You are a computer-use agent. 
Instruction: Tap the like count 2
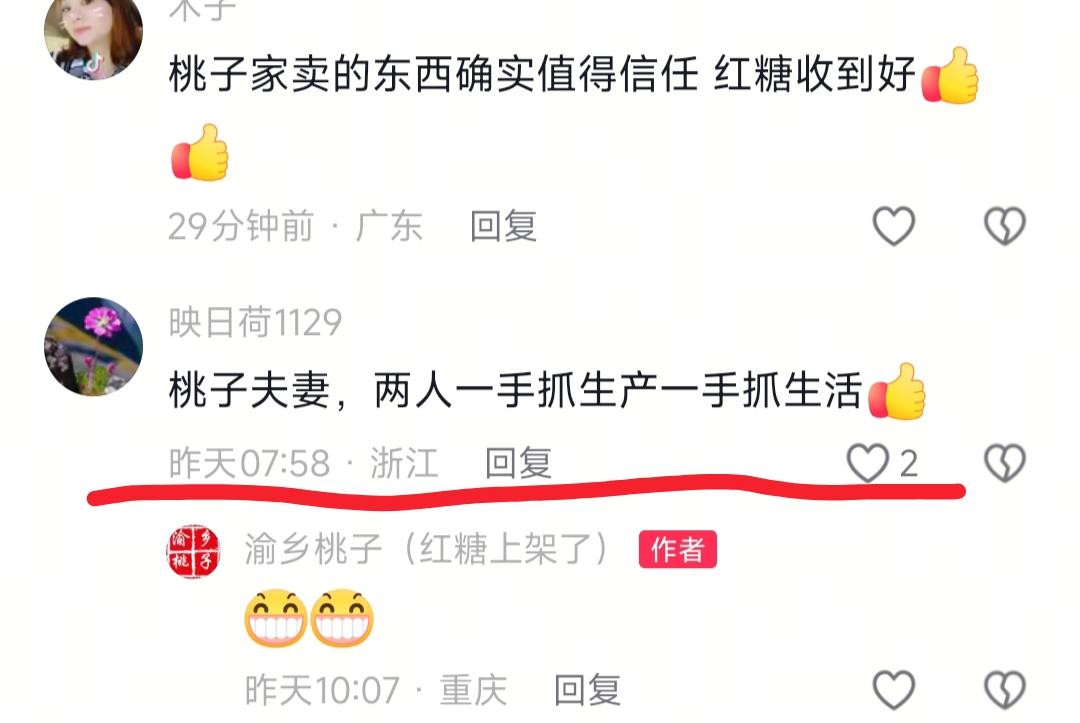click(x=908, y=463)
